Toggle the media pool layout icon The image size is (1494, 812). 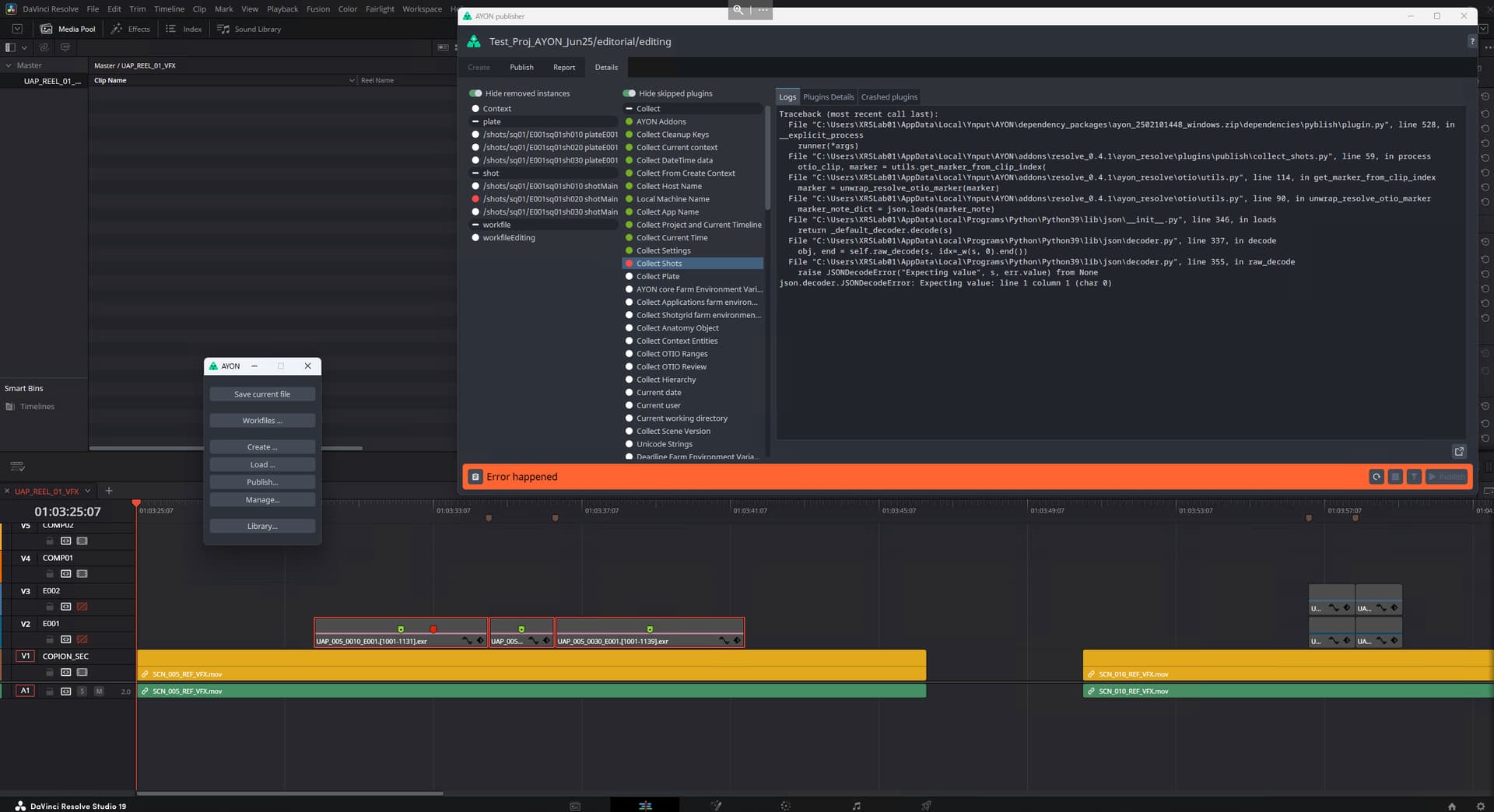(10, 47)
